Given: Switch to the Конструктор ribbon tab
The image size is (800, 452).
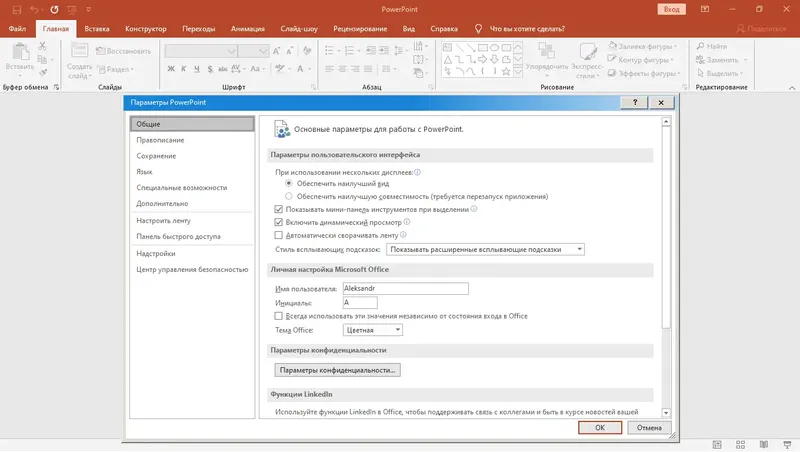Looking at the screenshot, I should tap(146, 29).
